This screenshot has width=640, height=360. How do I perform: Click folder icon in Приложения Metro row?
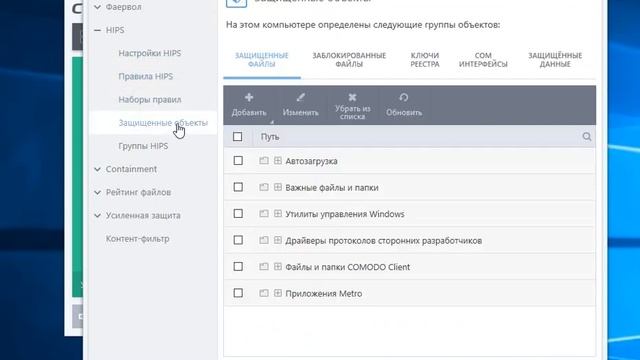tap(264, 293)
